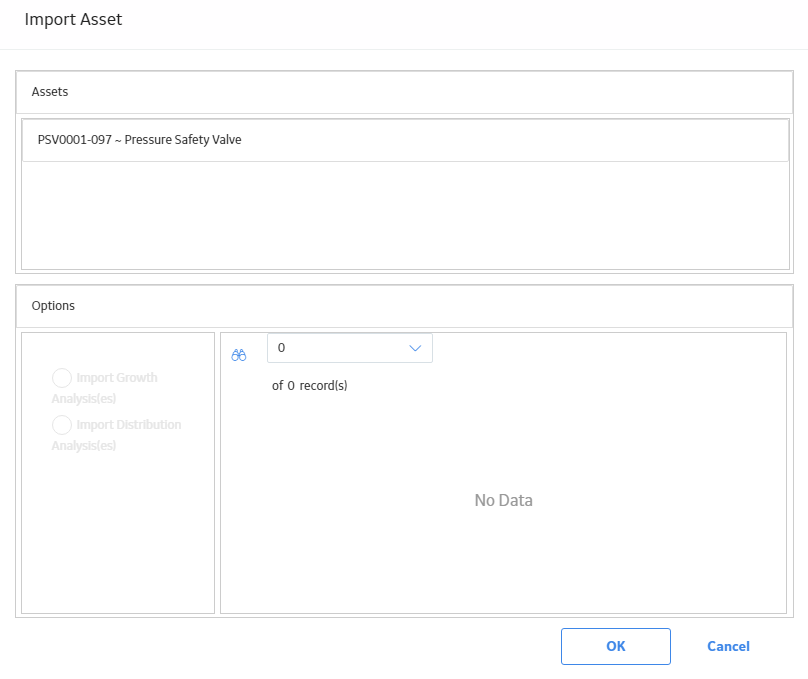Click the empty space below the asset list
The height and width of the screenshot is (679, 808).
point(406,215)
